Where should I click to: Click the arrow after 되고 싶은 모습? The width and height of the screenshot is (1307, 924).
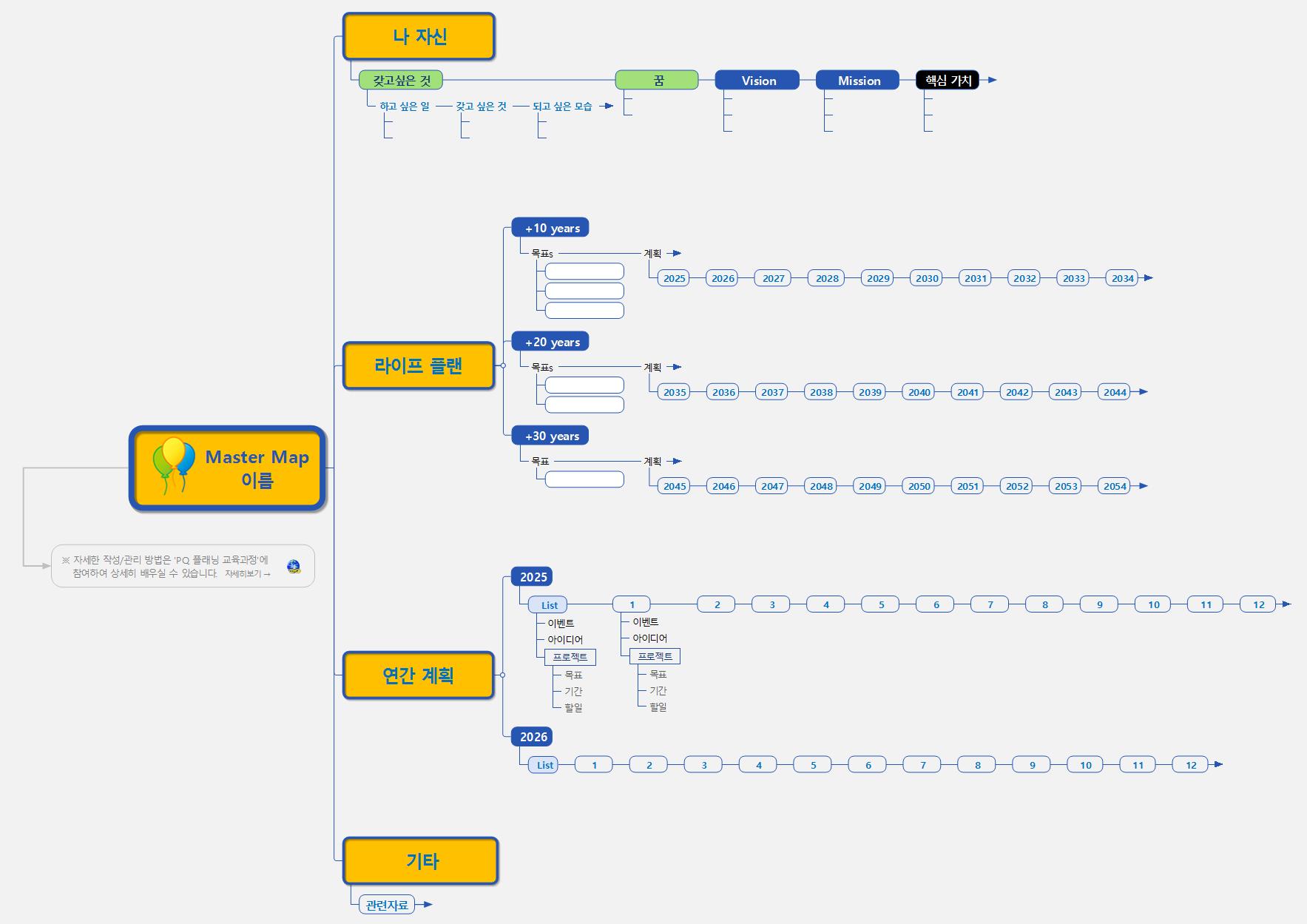click(608, 106)
